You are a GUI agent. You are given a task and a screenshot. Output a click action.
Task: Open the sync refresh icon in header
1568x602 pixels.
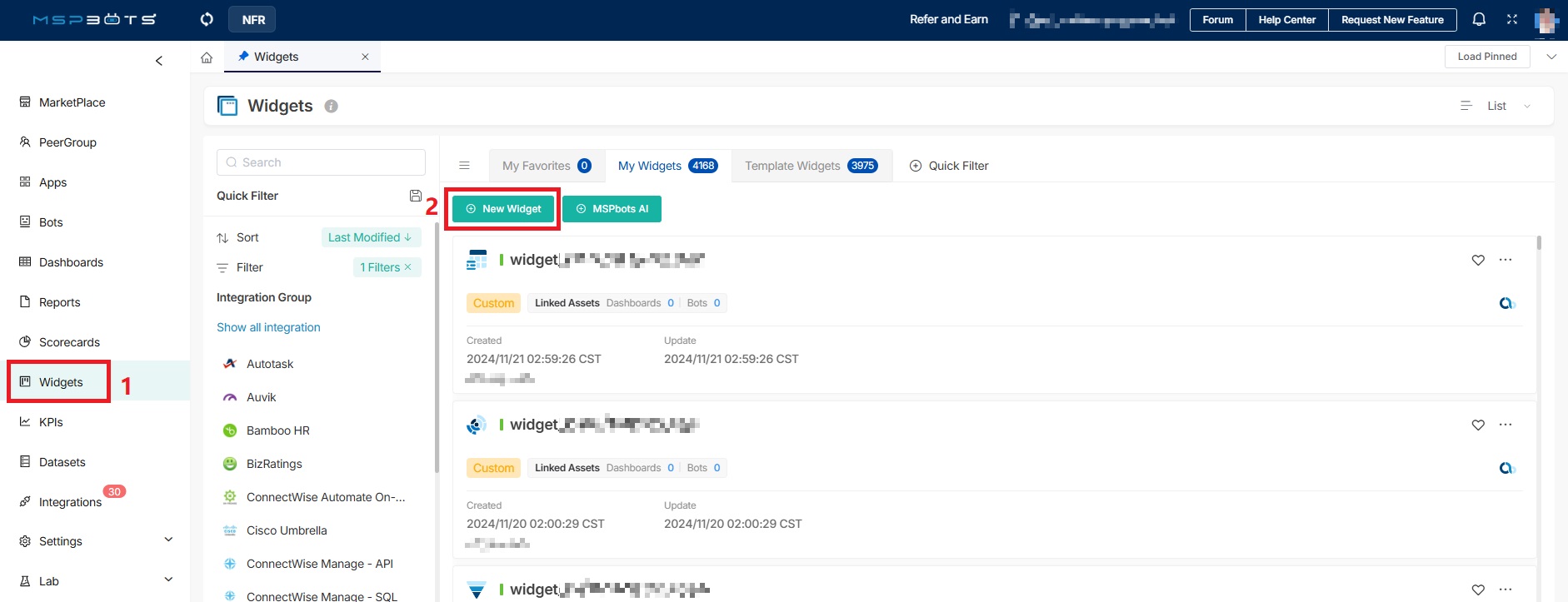coord(207,19)
